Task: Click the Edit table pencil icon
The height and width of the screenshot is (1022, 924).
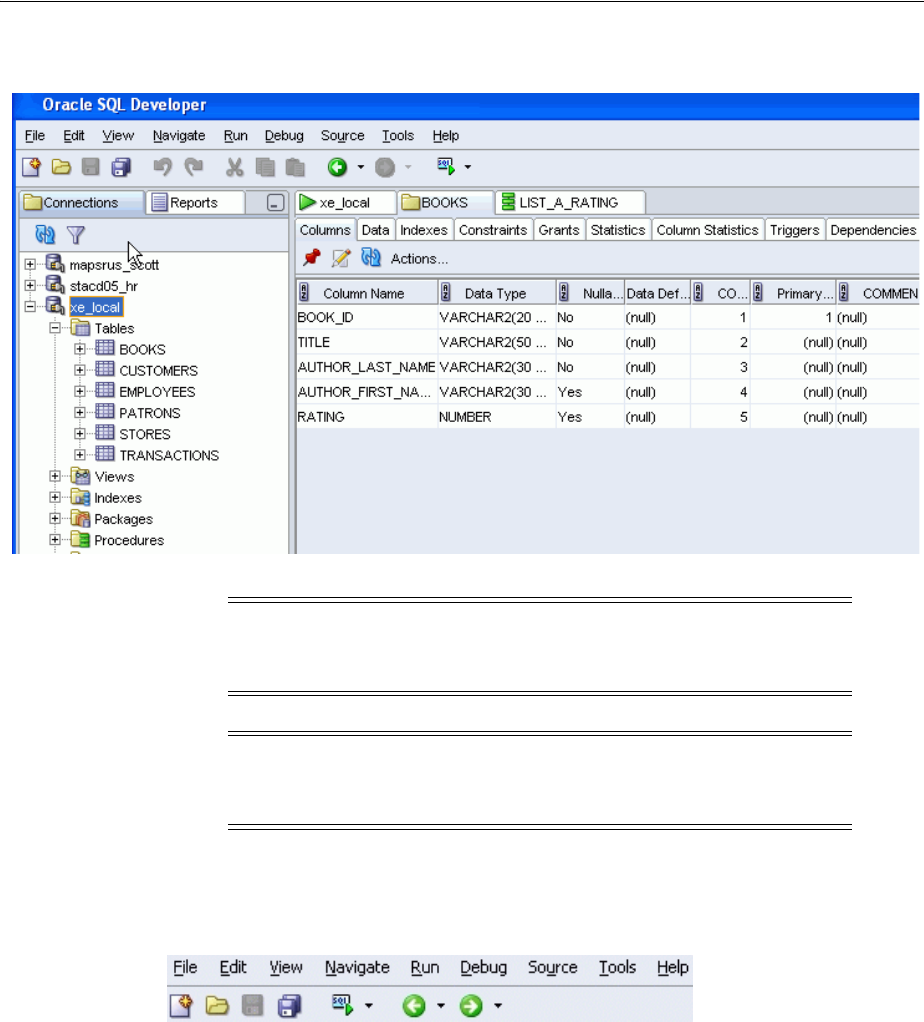Action: tap(341, 258)
